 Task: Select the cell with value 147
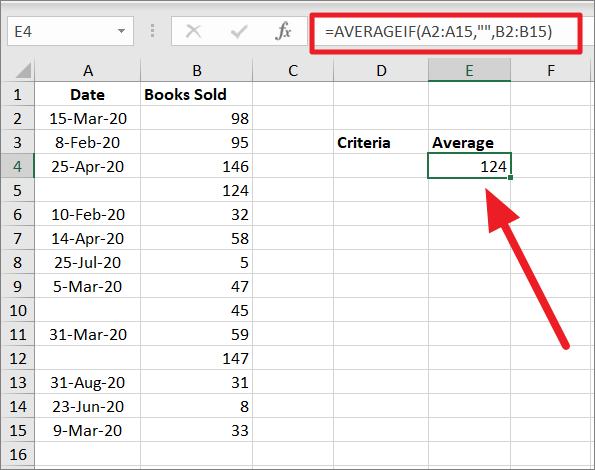(197, 358)
